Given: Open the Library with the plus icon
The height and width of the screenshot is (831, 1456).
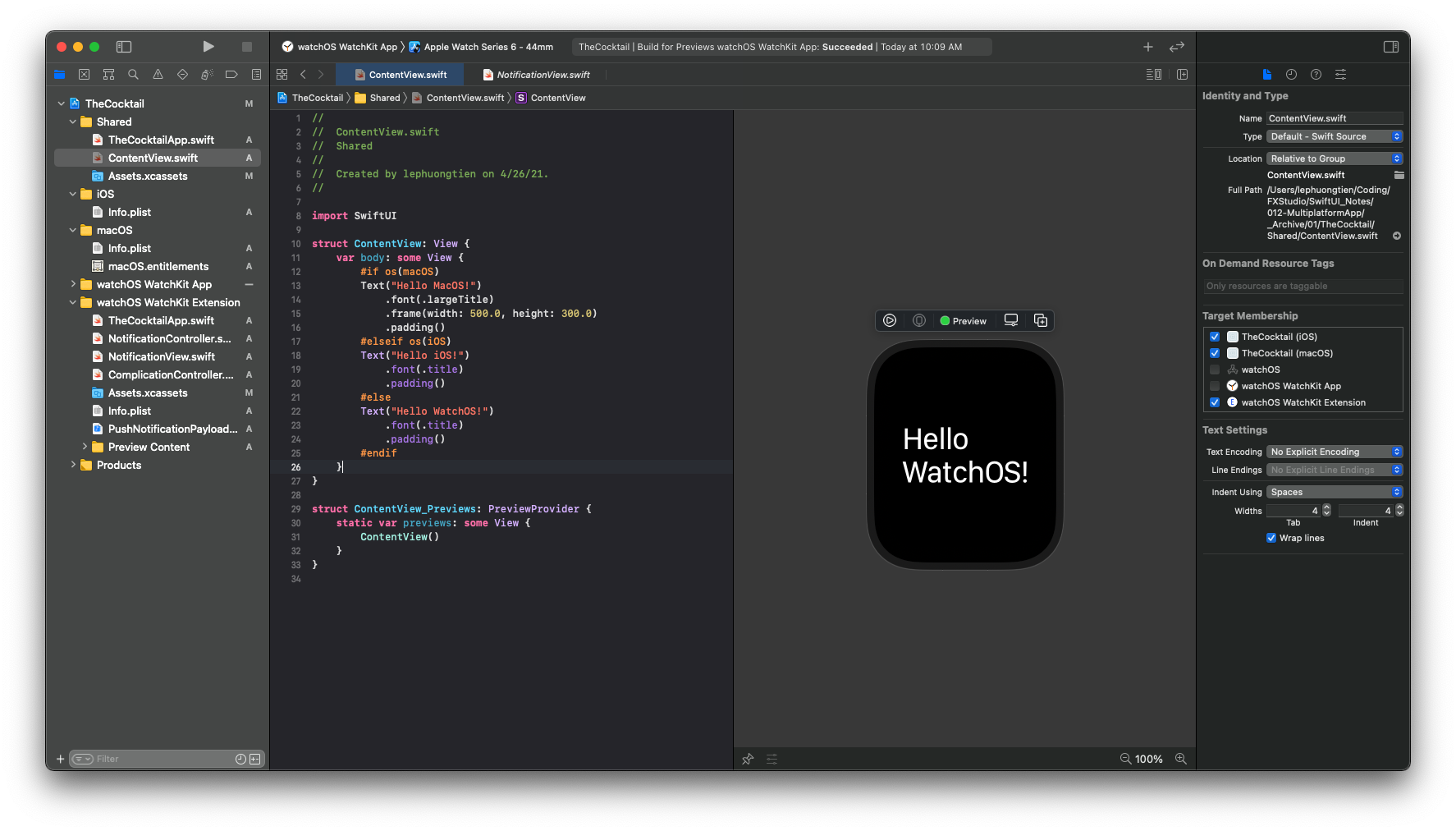Looking at the screenshot, I should 1148,47.
